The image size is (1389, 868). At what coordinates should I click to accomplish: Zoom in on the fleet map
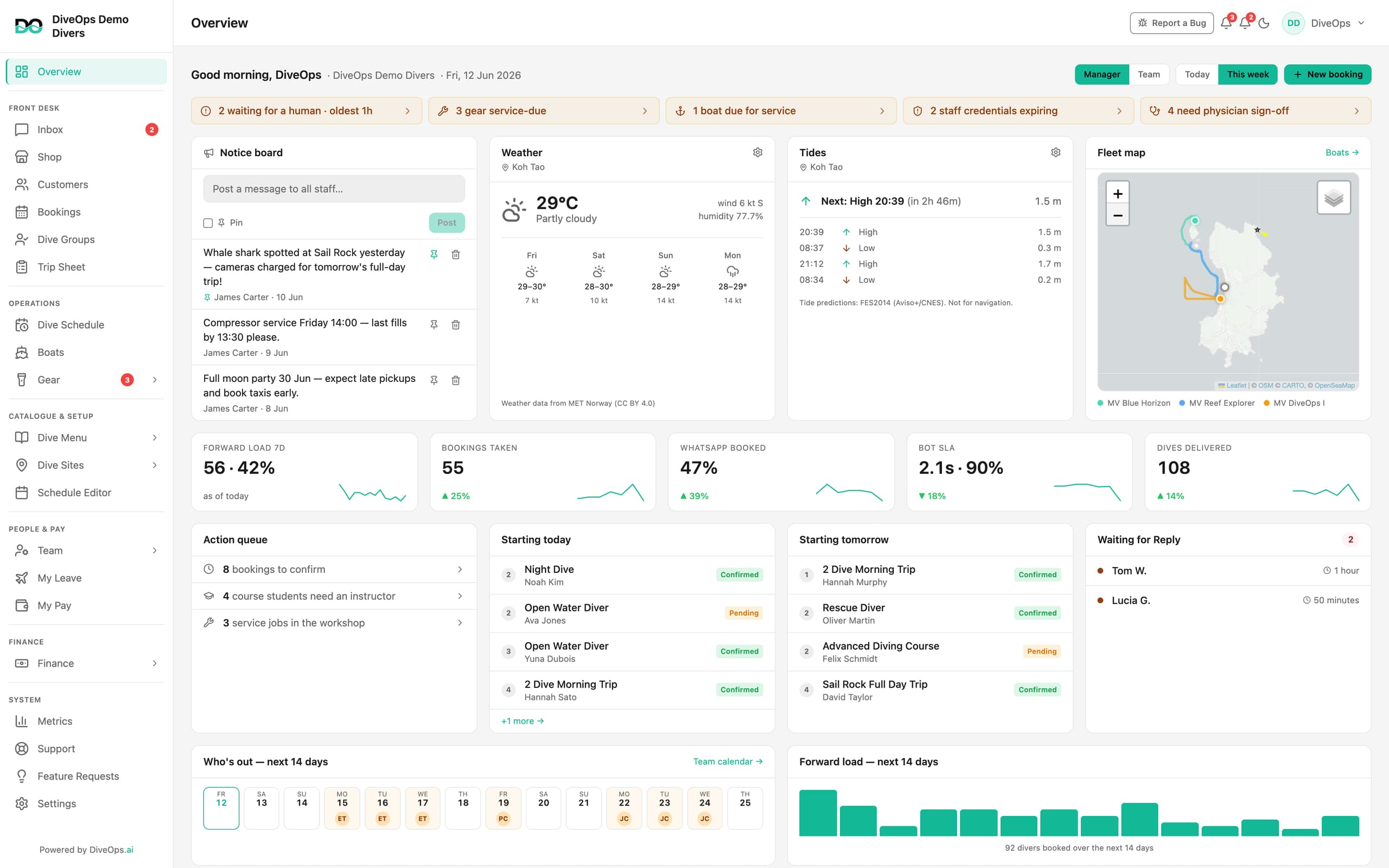(x=1118, y=194)
